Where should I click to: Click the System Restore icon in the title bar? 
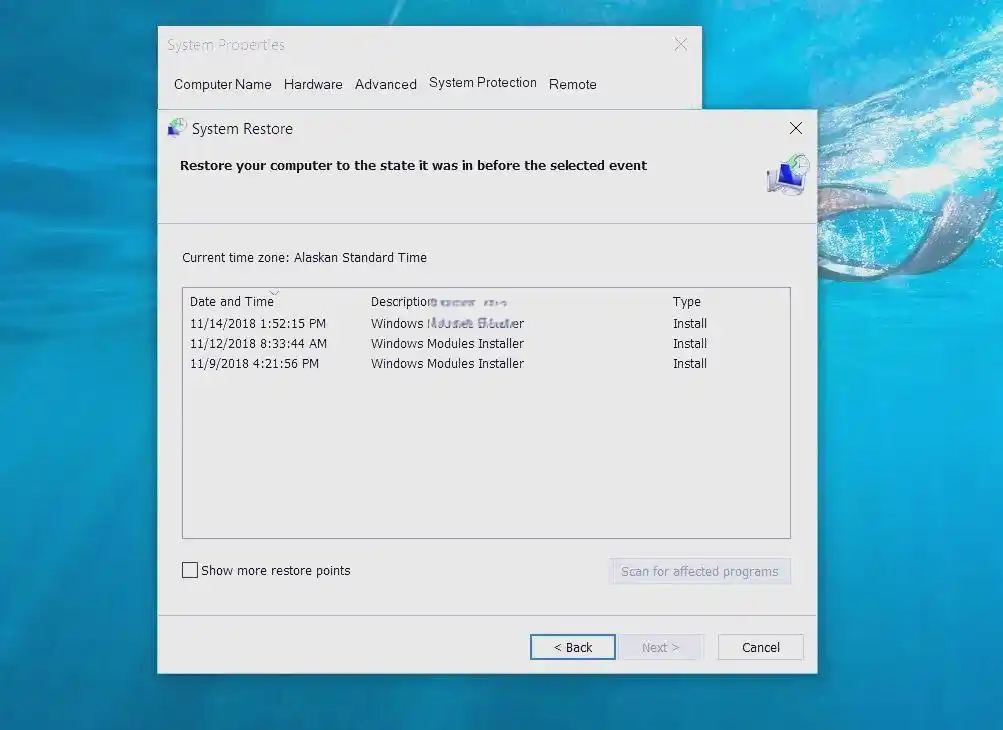[177, 127]
